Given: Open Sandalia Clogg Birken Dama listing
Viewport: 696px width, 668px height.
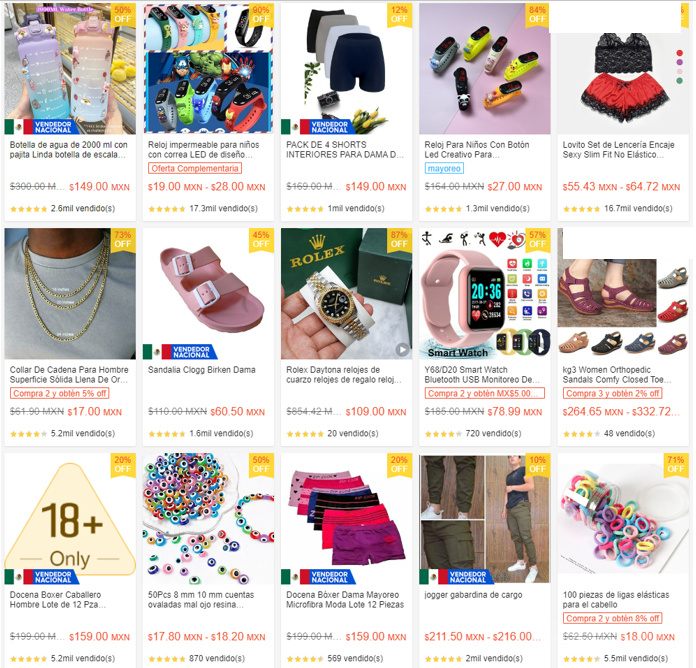Looking at the screenshot, I should [x=202, y=370].
